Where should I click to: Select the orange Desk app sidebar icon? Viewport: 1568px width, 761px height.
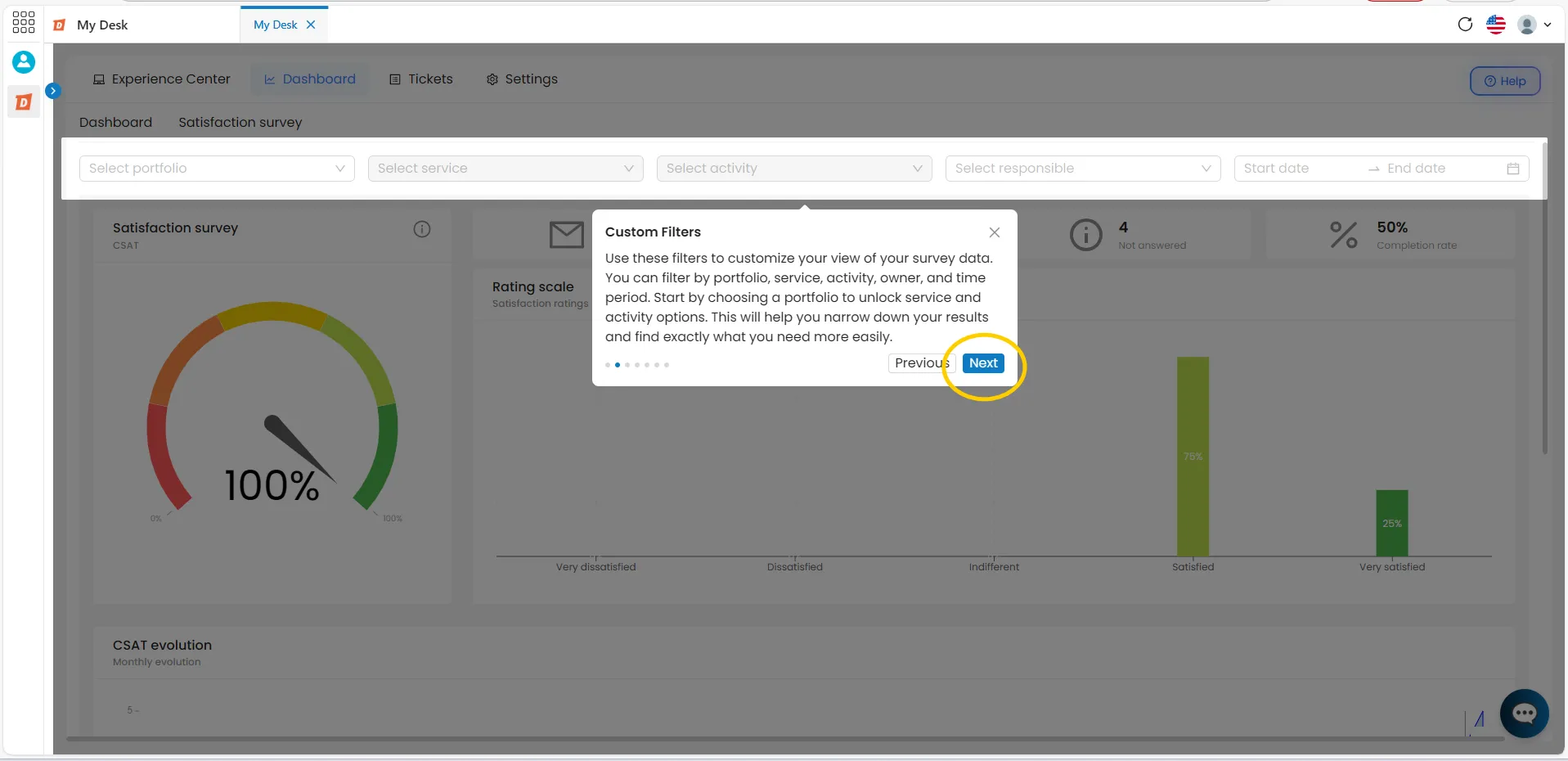pos(24,102)
